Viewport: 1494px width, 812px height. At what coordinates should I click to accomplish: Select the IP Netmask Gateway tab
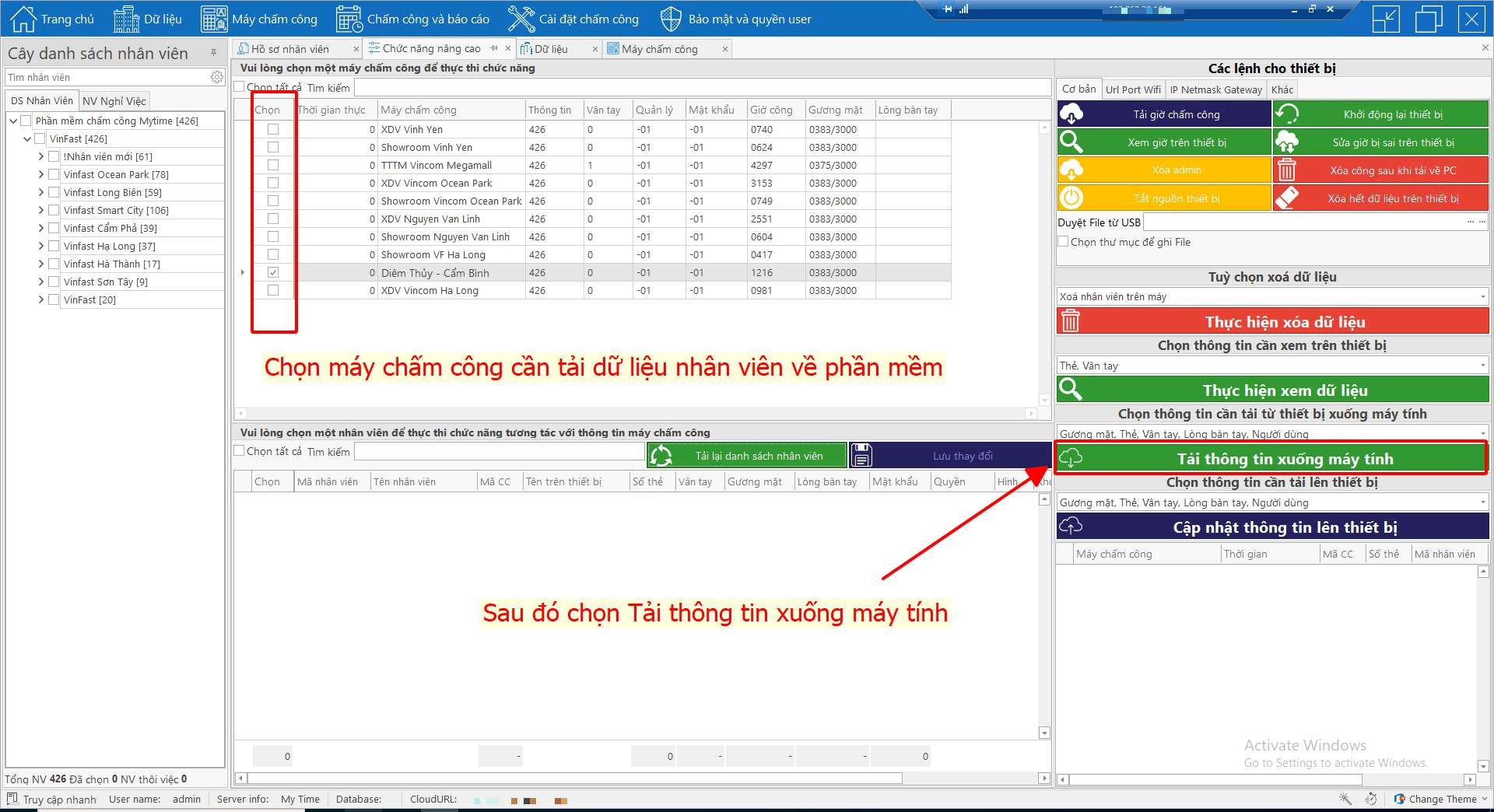[x=1215, y=89]
